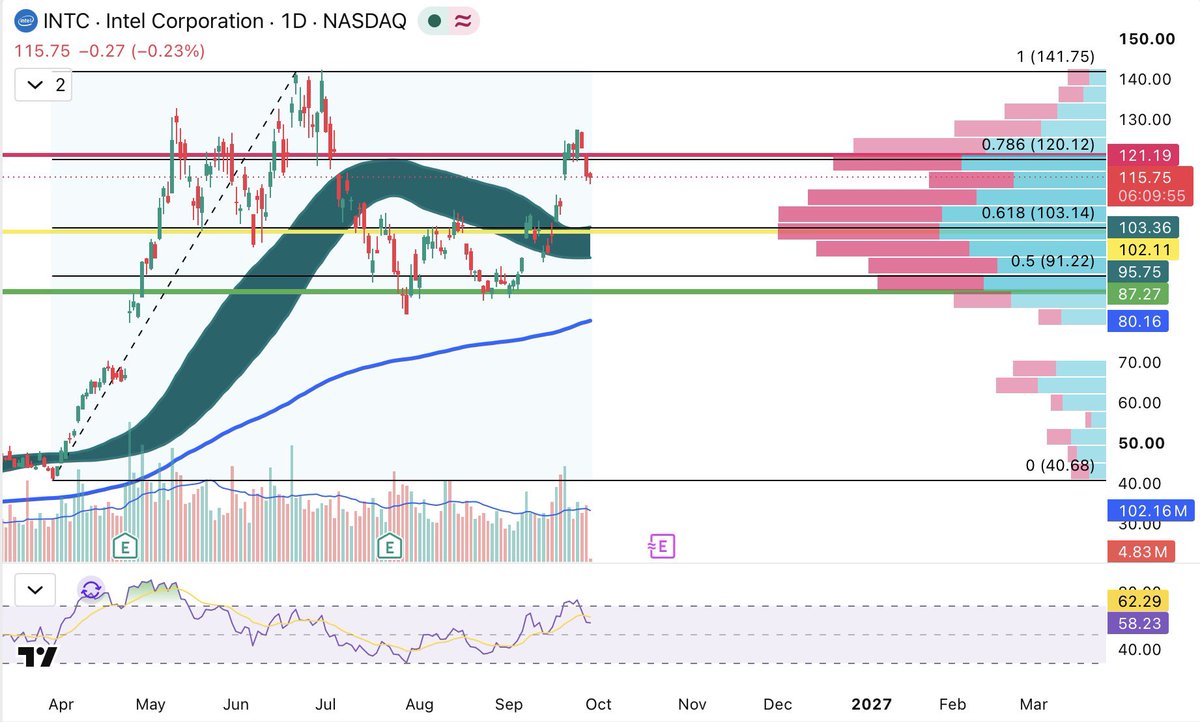Open the purple upcoming earnings E marker
The width and height of the screenshot is (1200, 722).
[x=661, y=546]
